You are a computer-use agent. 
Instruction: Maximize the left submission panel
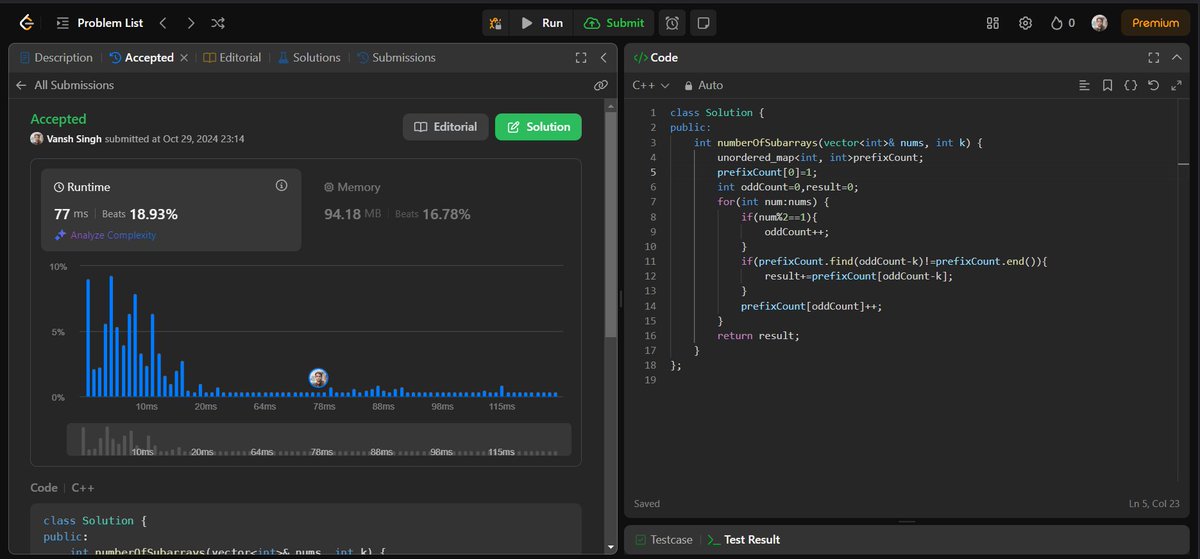pyautogui.click(x=581, y=58)
